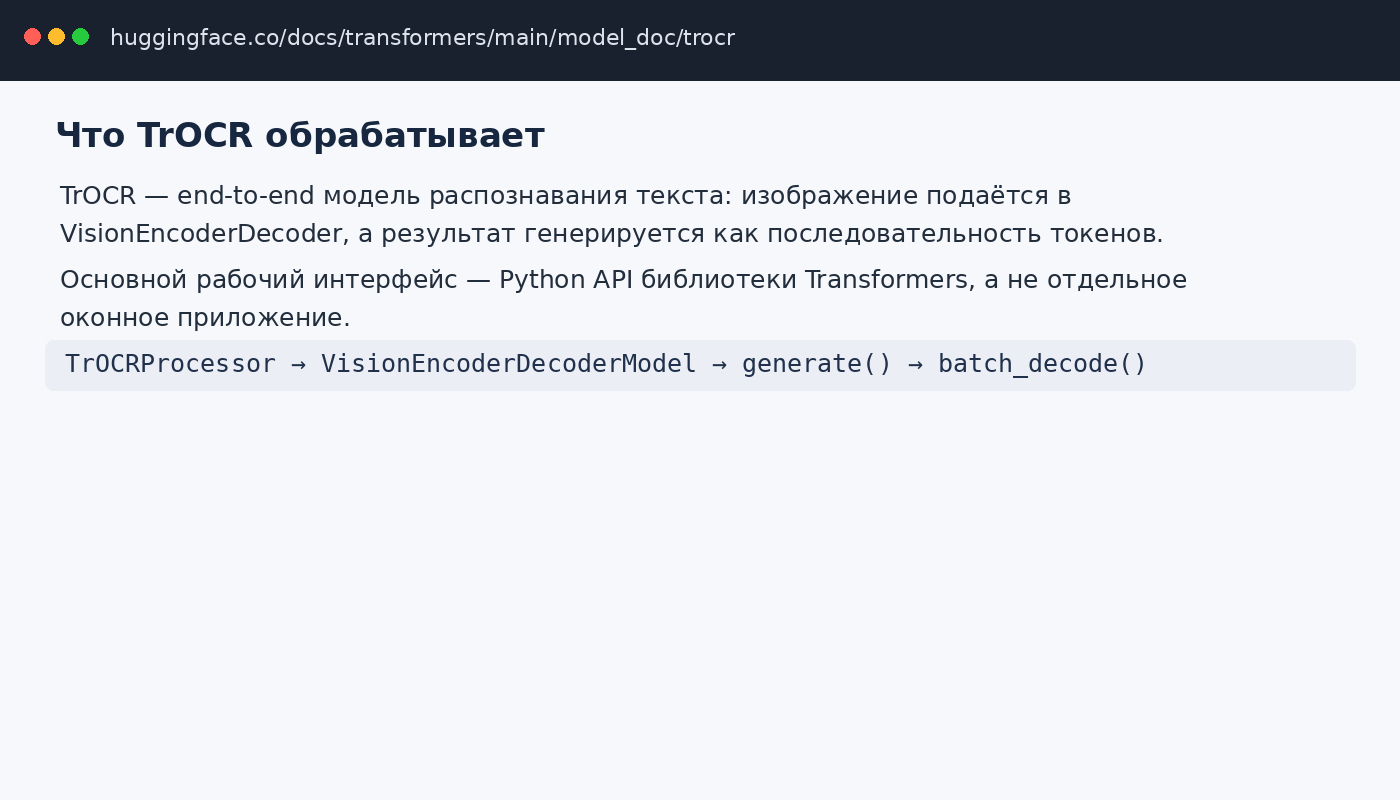Click the word "Transformers" in the second paragraph

click(x=886, y=280)
